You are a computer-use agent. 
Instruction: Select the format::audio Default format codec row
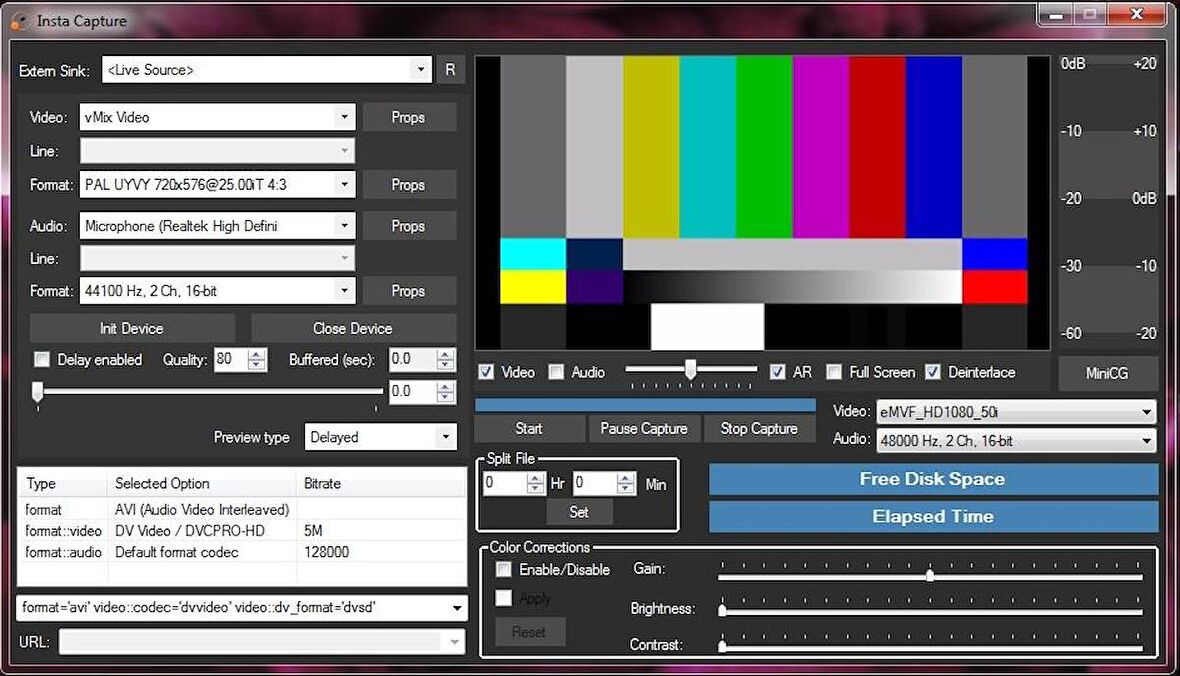click(242, 552)
